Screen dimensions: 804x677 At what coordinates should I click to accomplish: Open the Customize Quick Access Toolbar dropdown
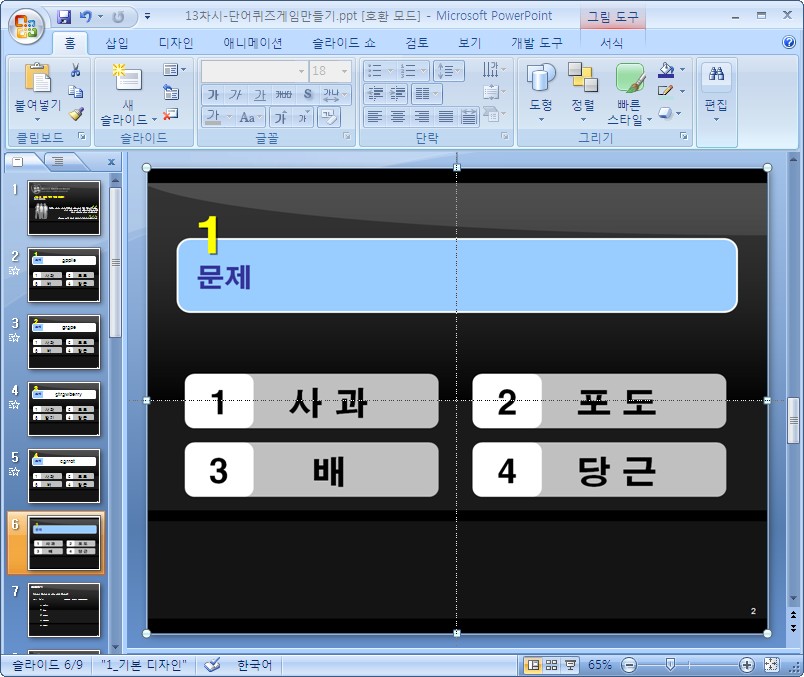click(x=148, y=17)
